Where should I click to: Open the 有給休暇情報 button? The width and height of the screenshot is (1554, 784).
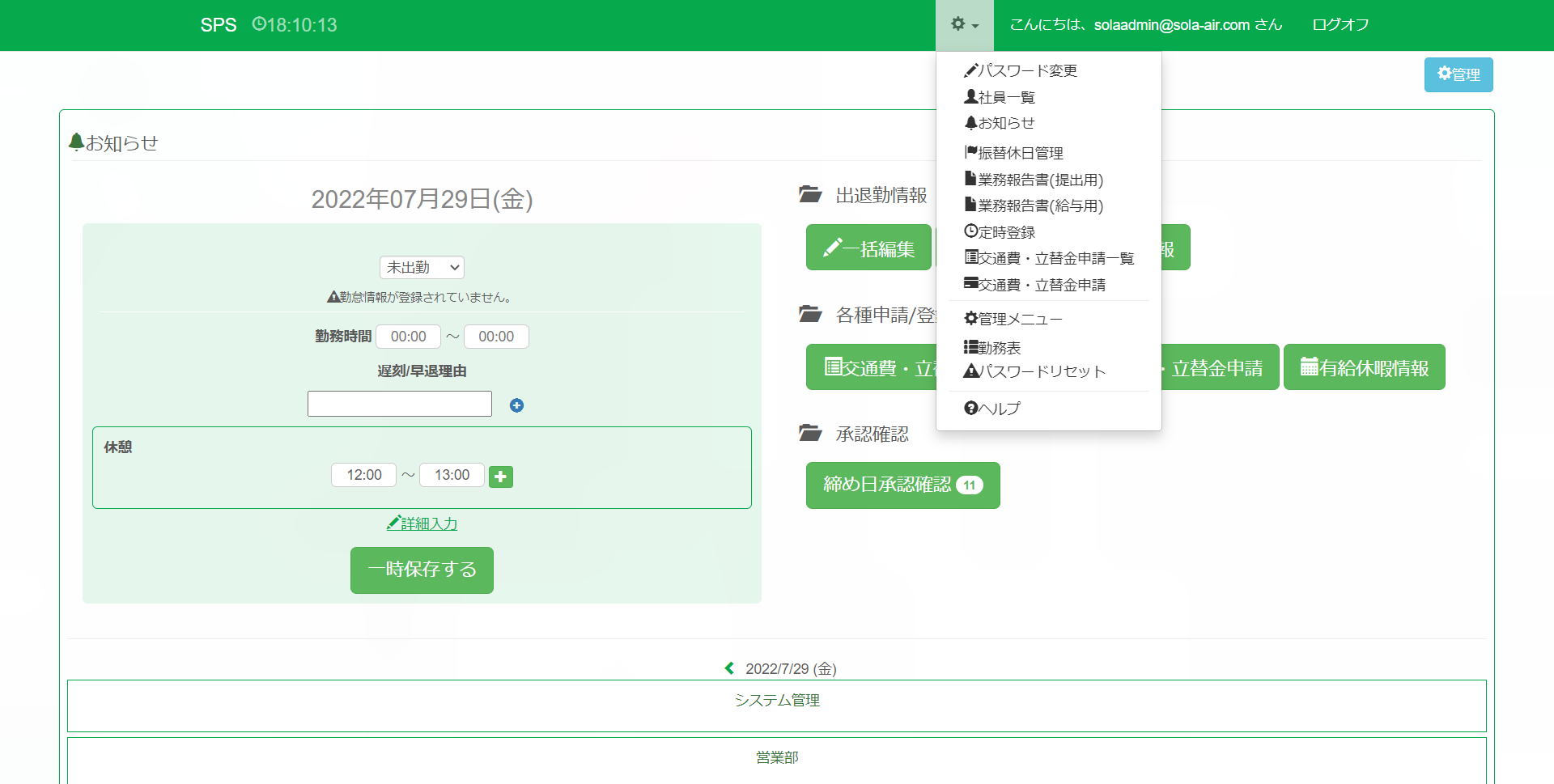[x=1364, y=368]
